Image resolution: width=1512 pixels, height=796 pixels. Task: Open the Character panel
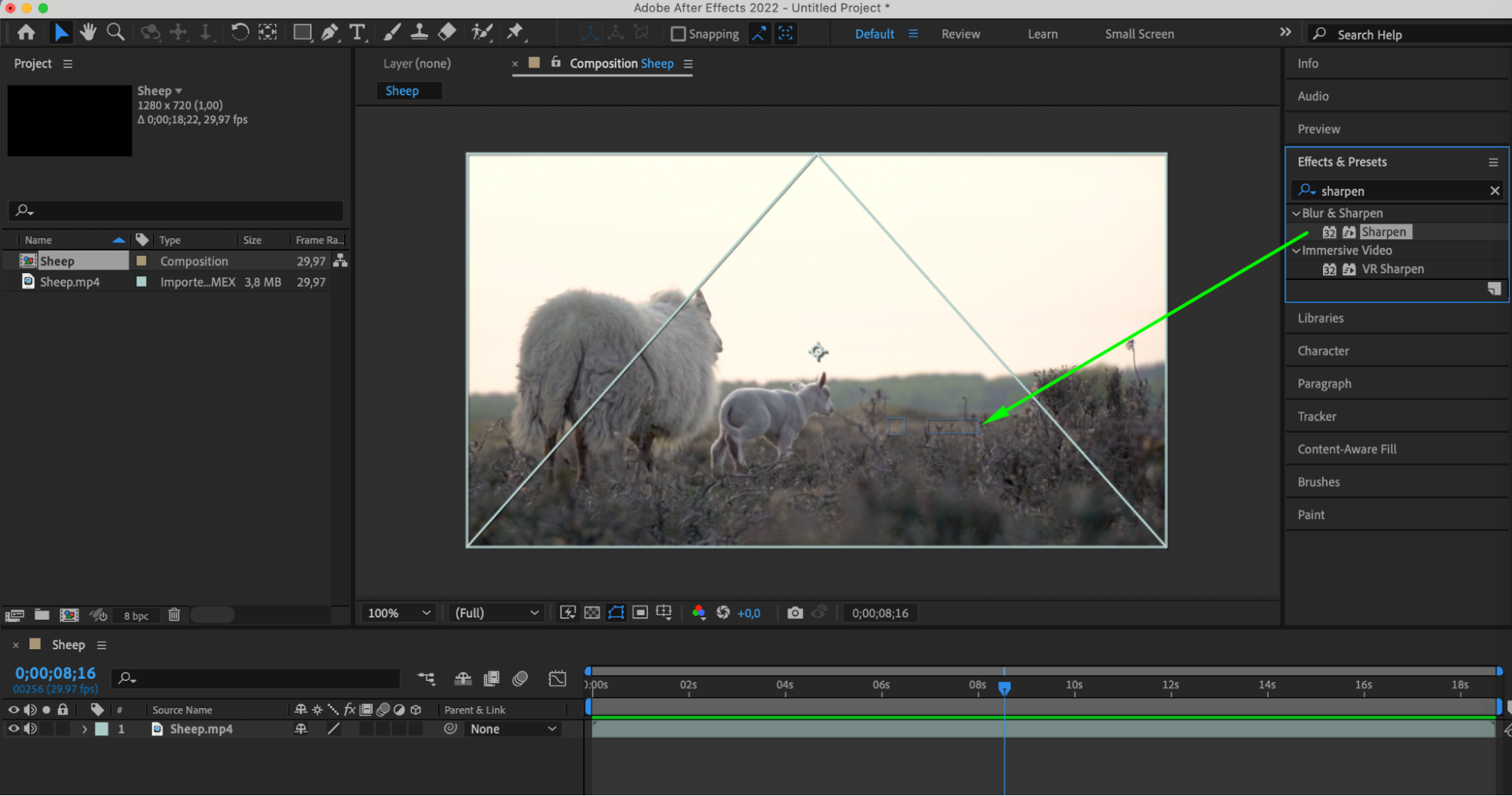pyautogui.click(x=1323, y=351)
